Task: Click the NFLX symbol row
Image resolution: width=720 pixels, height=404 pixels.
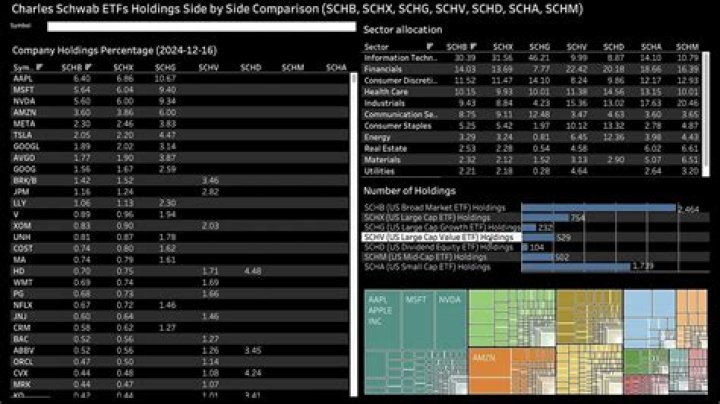Action: point(179,305)
